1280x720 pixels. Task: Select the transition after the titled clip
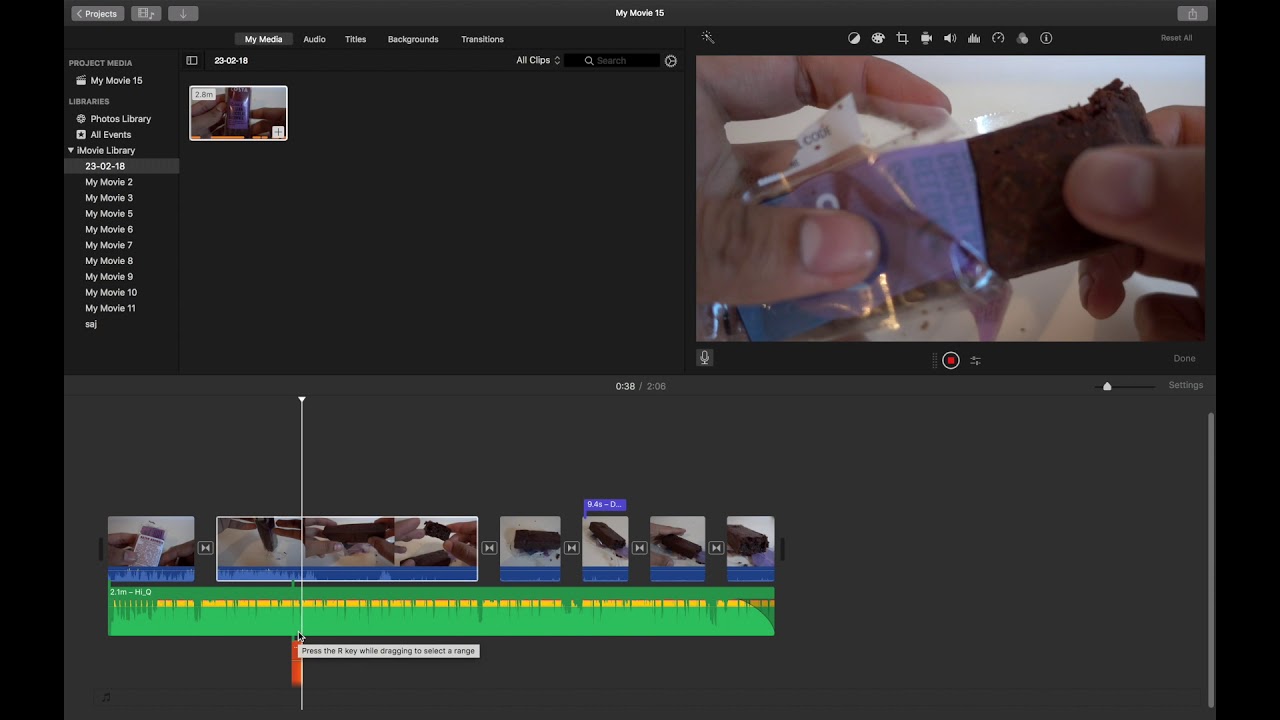(x=639, y=548)
